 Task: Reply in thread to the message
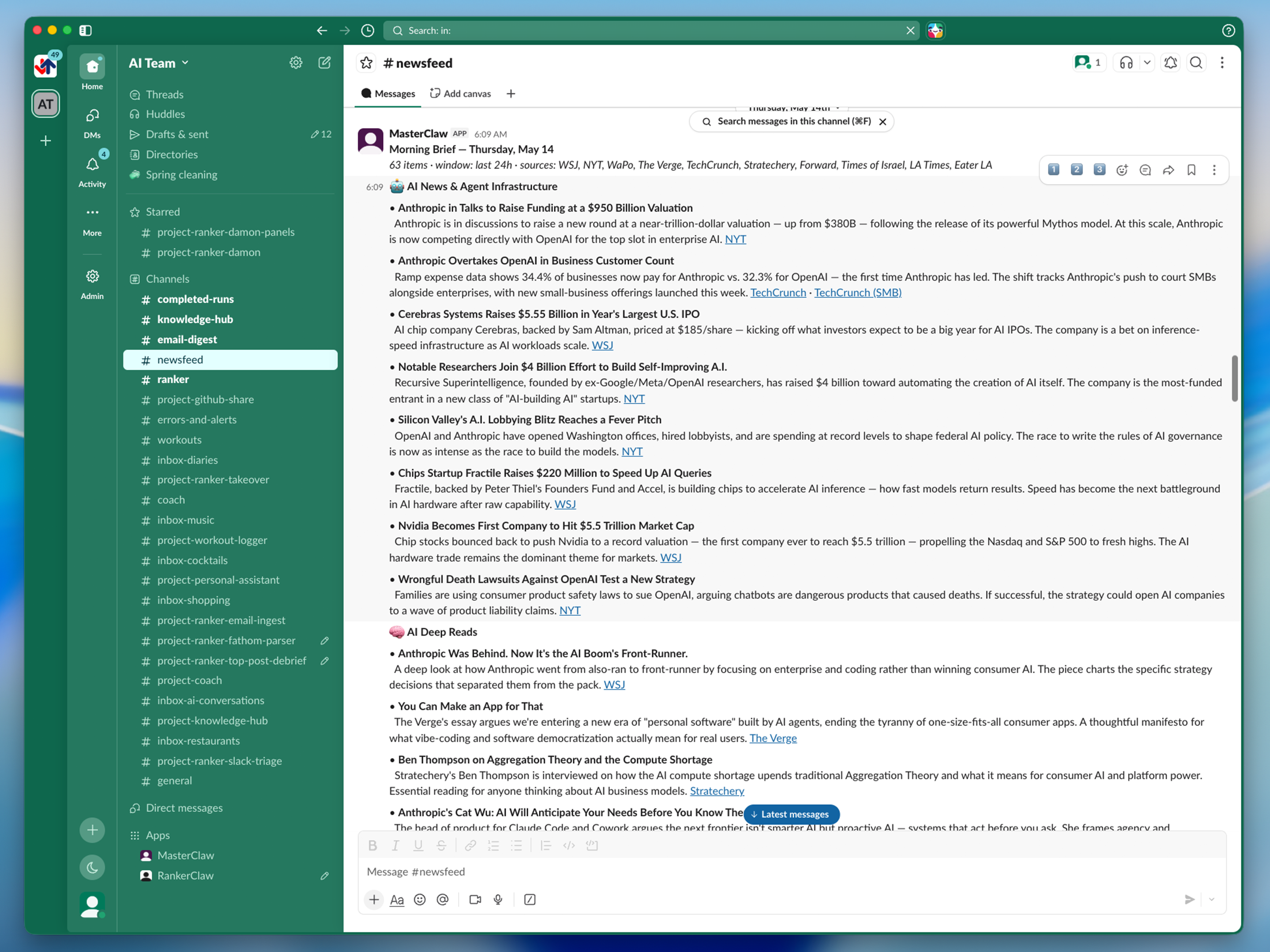pos(1145,170)
